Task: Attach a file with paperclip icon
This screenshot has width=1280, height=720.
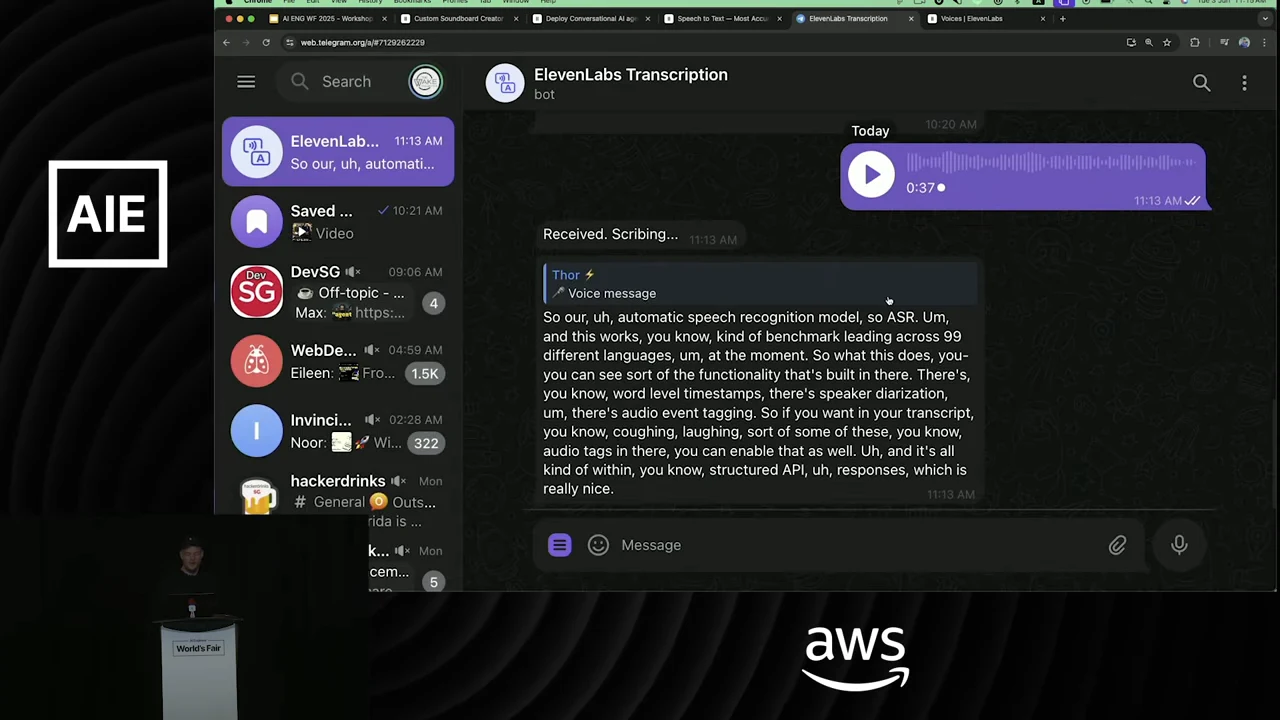Action: [1117, 545]
